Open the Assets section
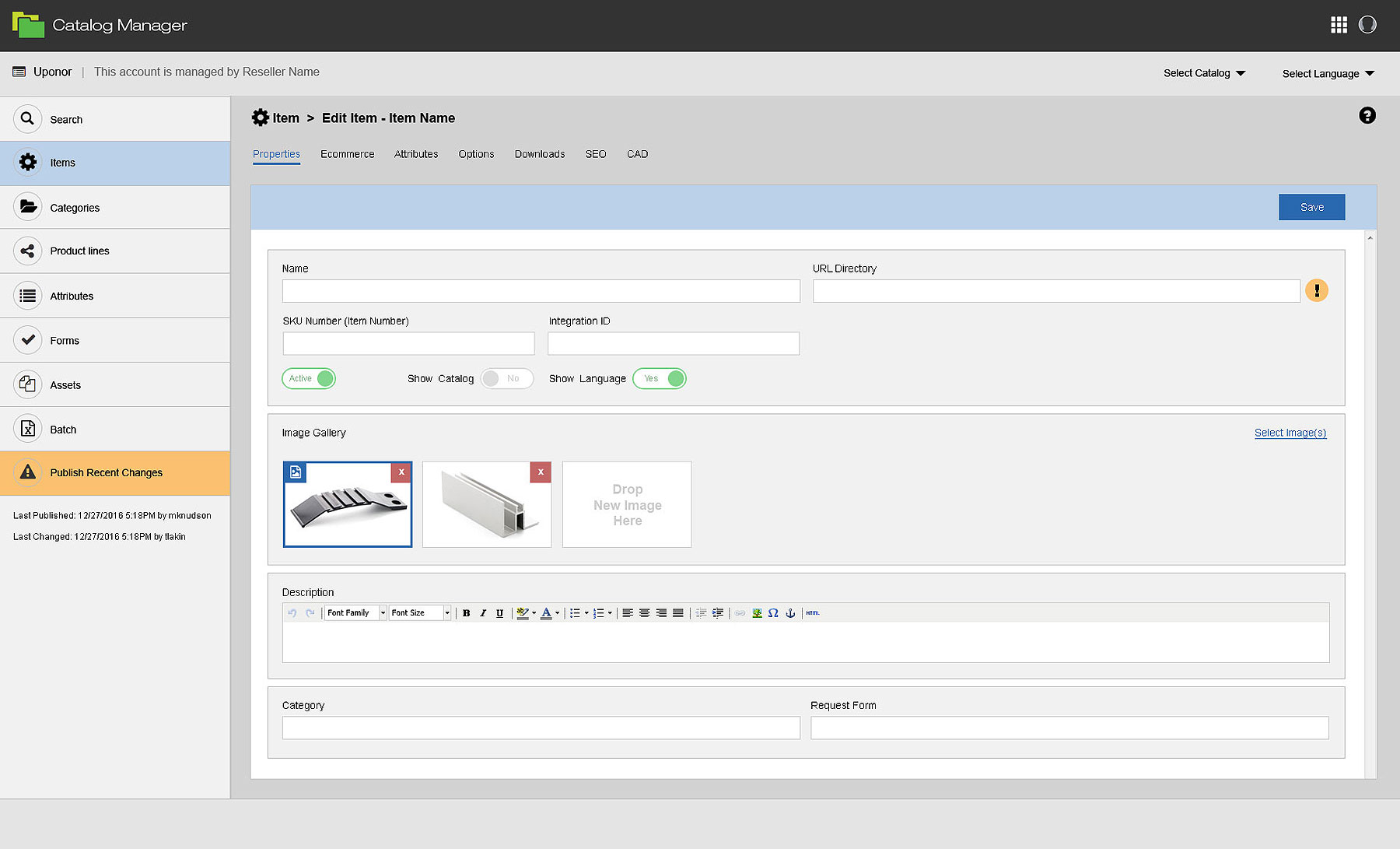The height and width of the screenshot is (849, 1400). click(66, 384)
